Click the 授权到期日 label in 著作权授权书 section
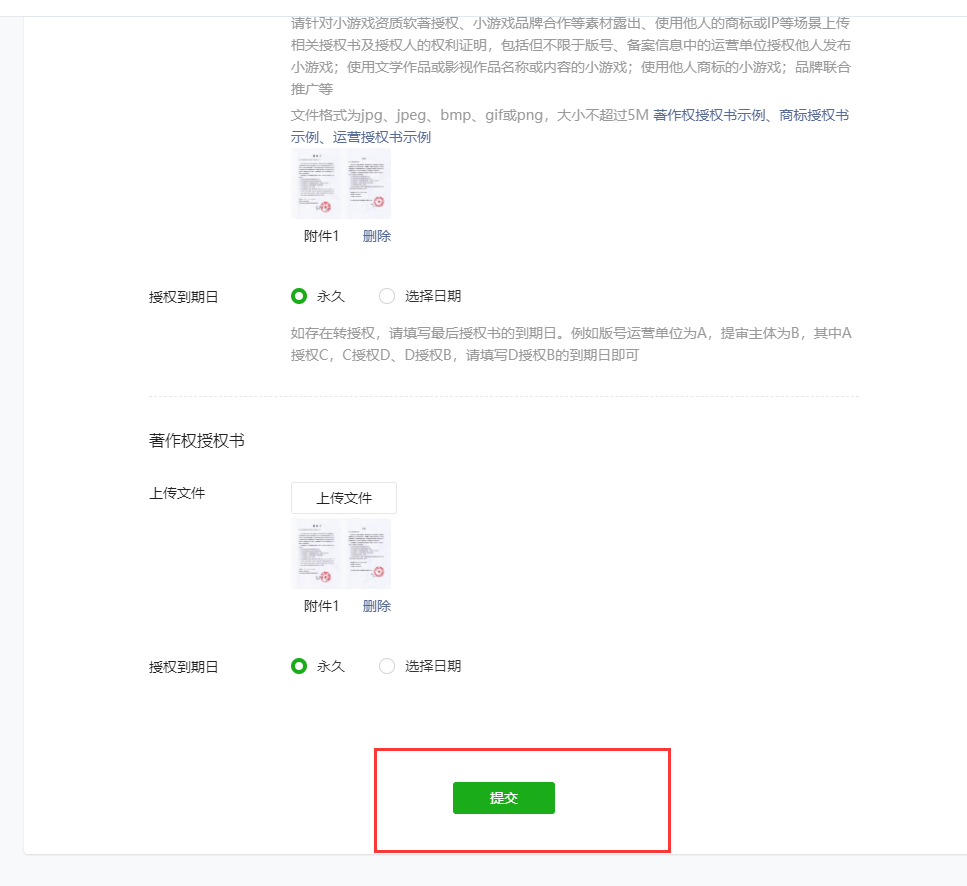 point(184,667)
